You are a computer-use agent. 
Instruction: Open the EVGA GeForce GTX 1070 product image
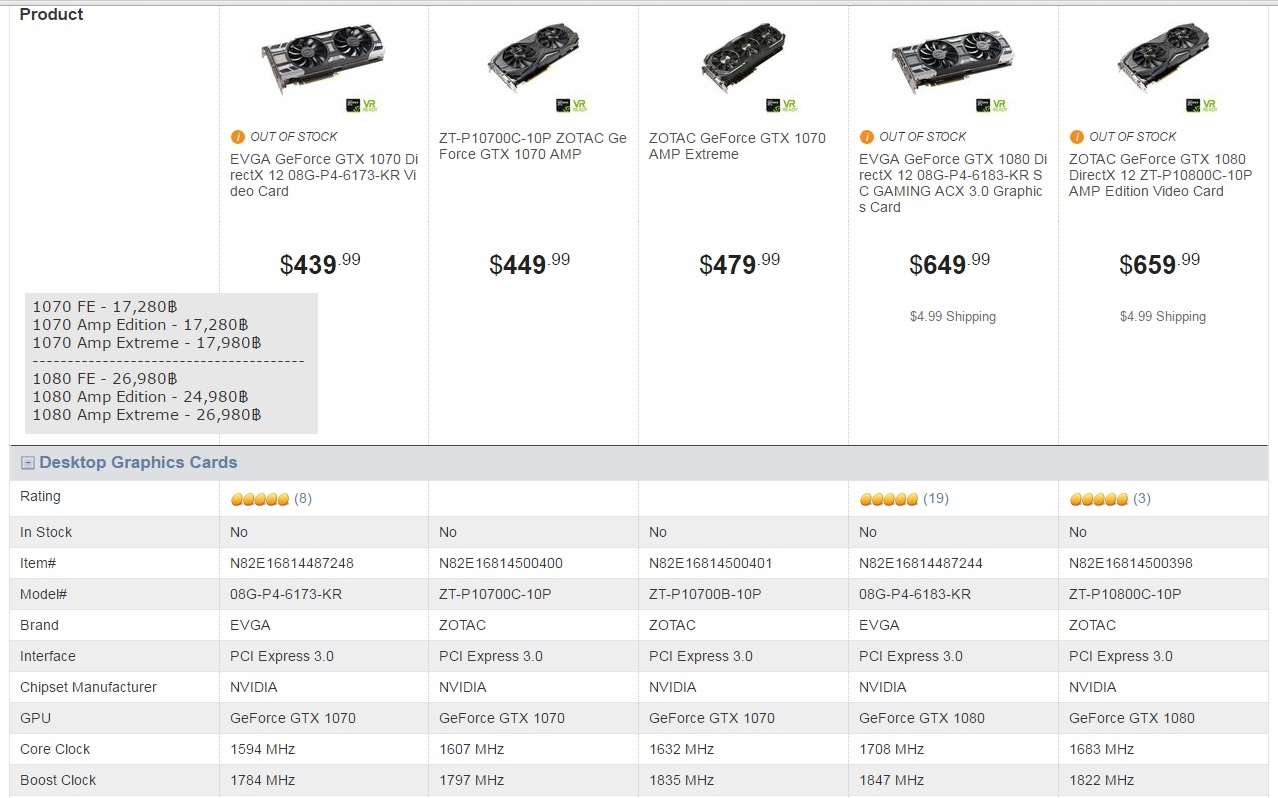[x=320, y=55]
